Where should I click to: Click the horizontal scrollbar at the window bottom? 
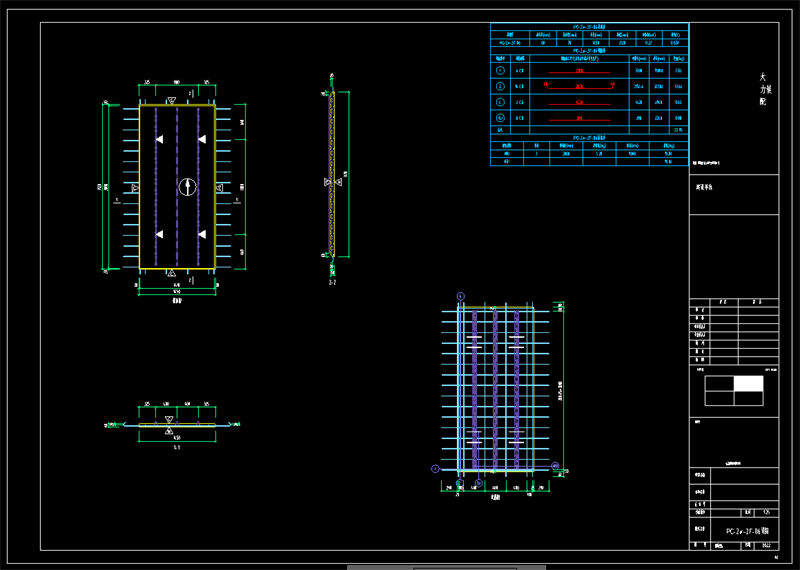[446, 567]
